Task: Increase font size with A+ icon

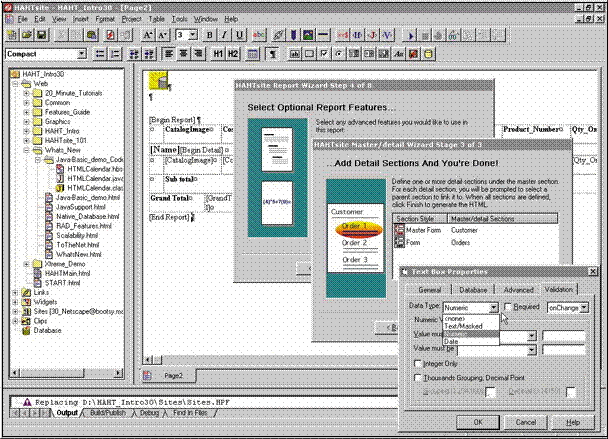Action: 147,35
